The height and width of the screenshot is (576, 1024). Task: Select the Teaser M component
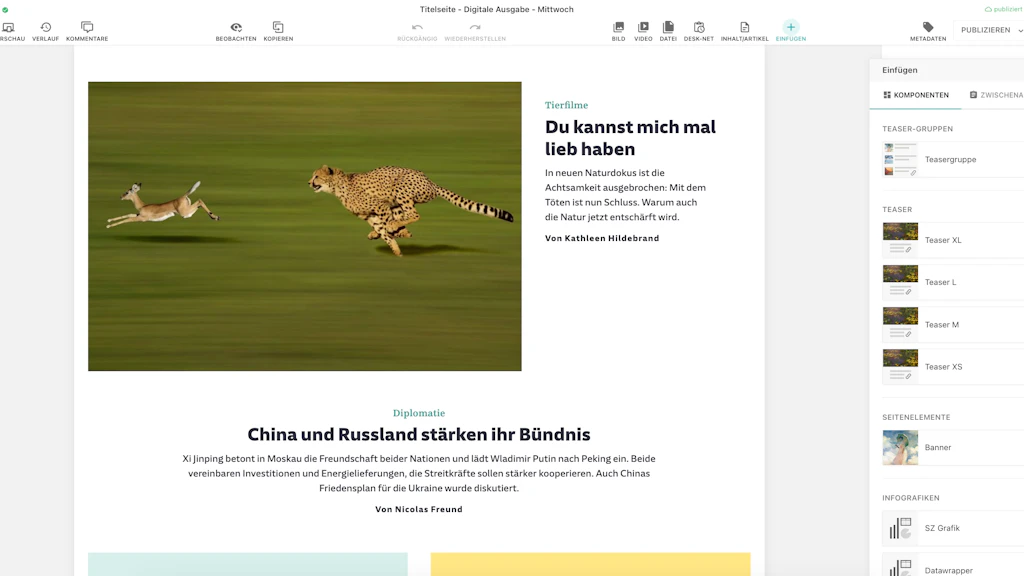click(x=953, y=325)
